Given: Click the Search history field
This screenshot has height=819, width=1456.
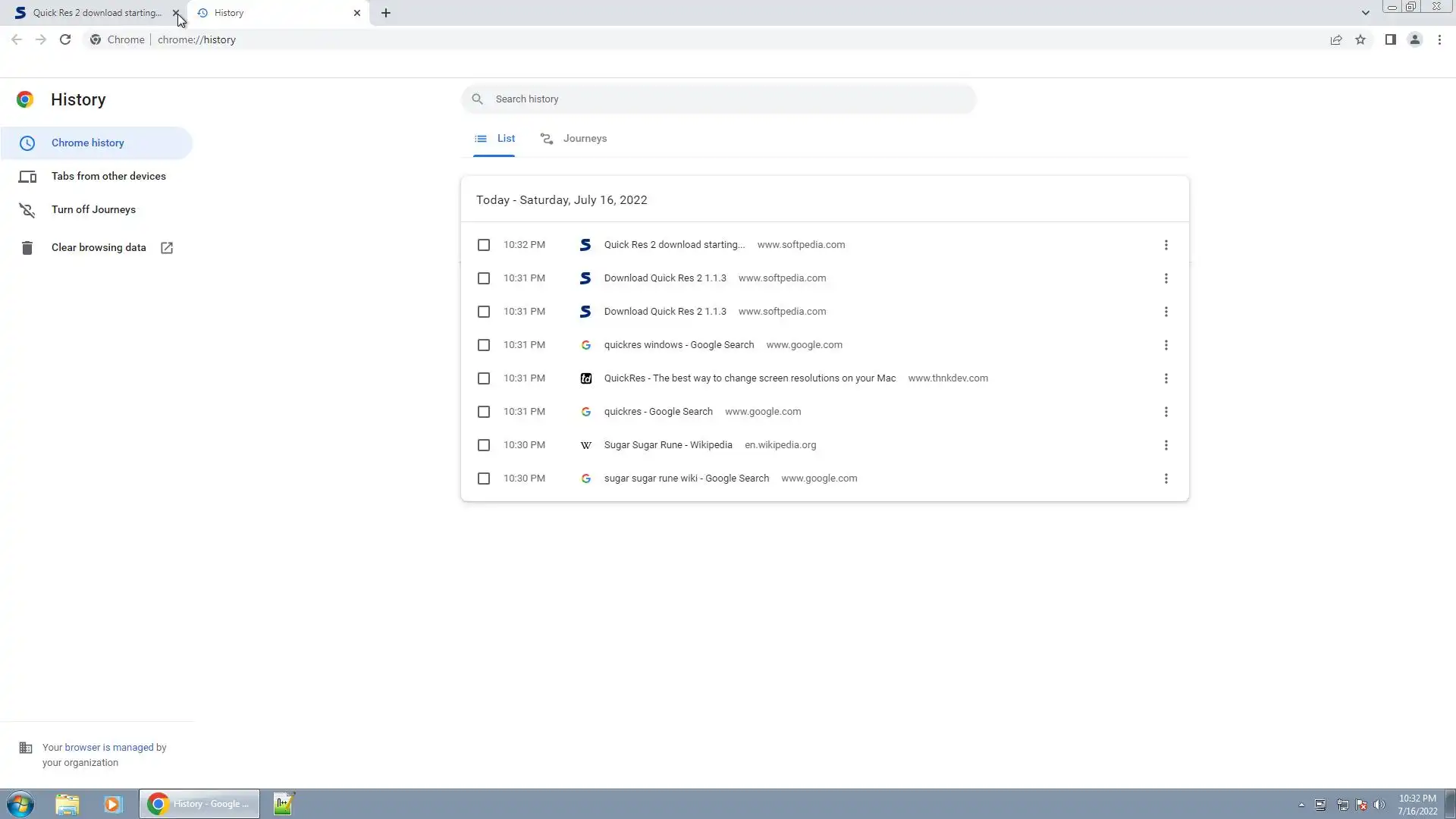Looking at the screenshot, I should (x=718, y=99).
